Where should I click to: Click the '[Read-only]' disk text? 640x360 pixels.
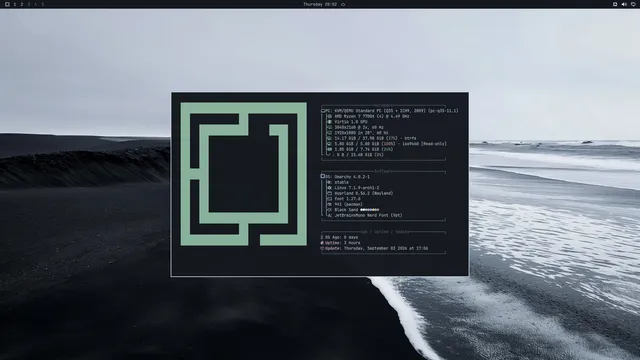coord(434,144)
